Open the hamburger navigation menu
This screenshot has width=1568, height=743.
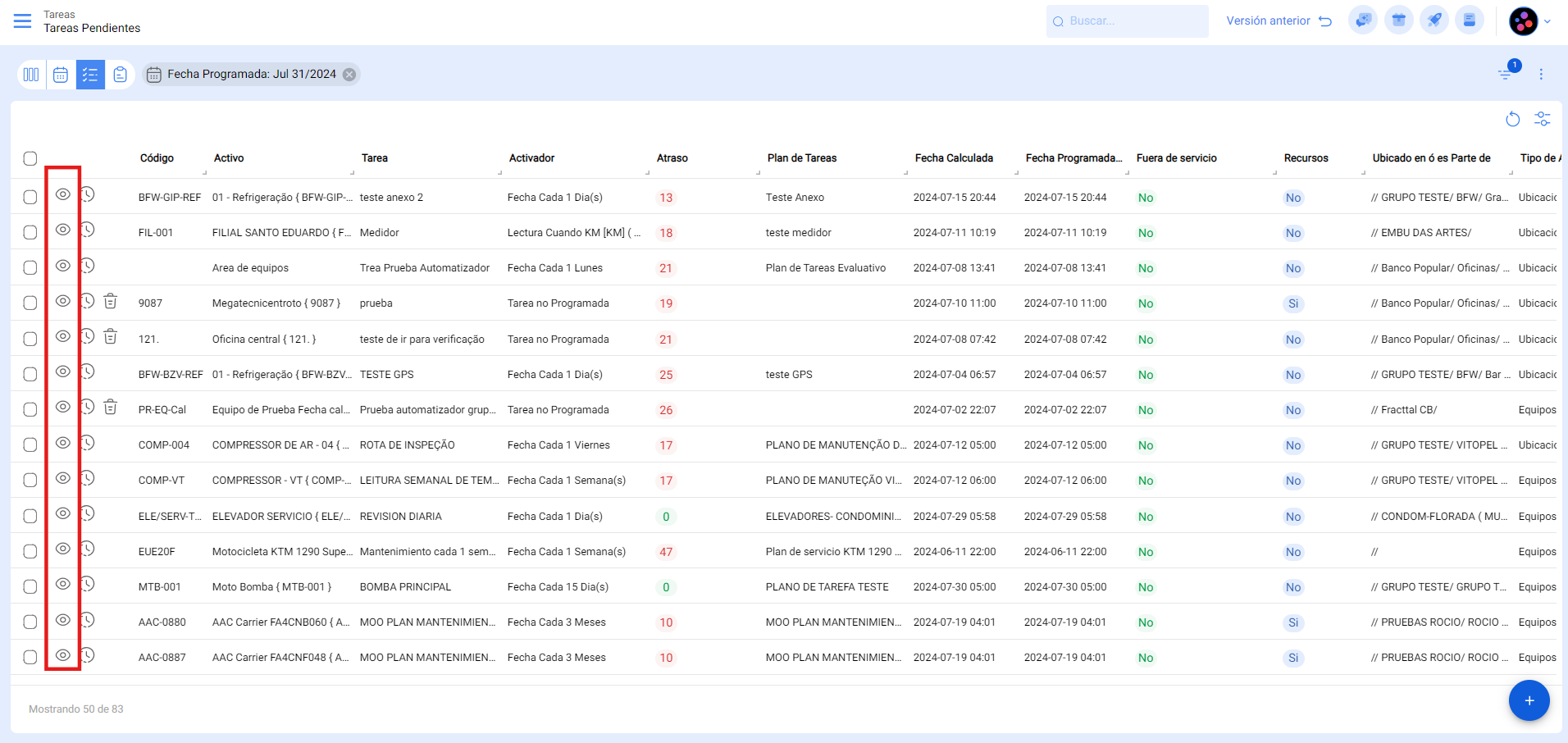(22, 21)
